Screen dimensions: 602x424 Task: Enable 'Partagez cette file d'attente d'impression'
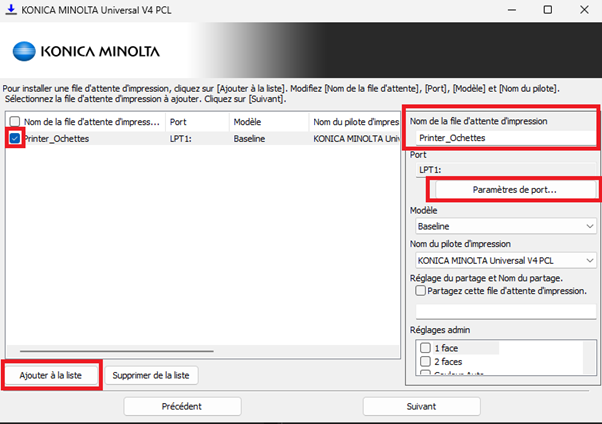coord(421,291)
